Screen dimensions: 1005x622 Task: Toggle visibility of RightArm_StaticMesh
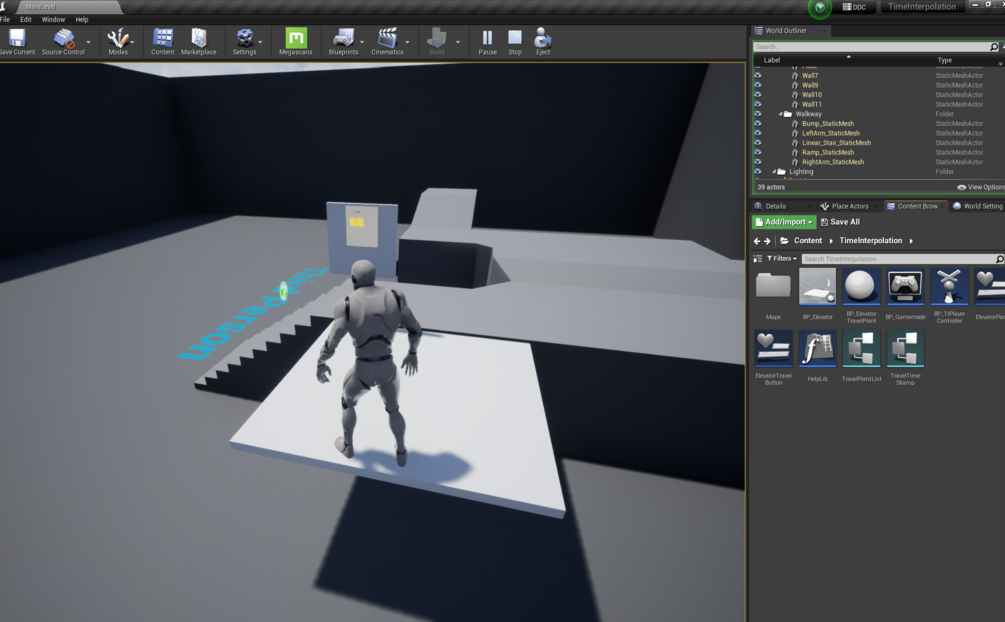click(x=758, y=162)
